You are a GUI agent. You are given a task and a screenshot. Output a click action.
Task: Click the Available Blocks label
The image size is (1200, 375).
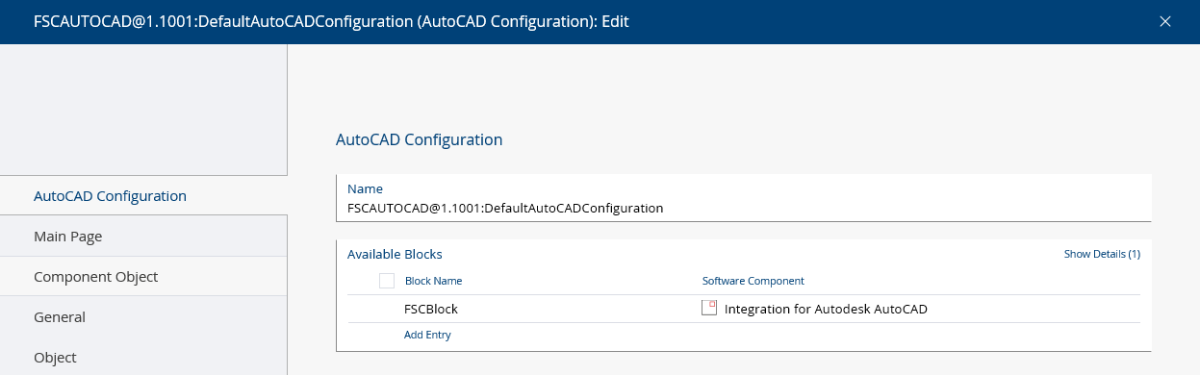394,254
